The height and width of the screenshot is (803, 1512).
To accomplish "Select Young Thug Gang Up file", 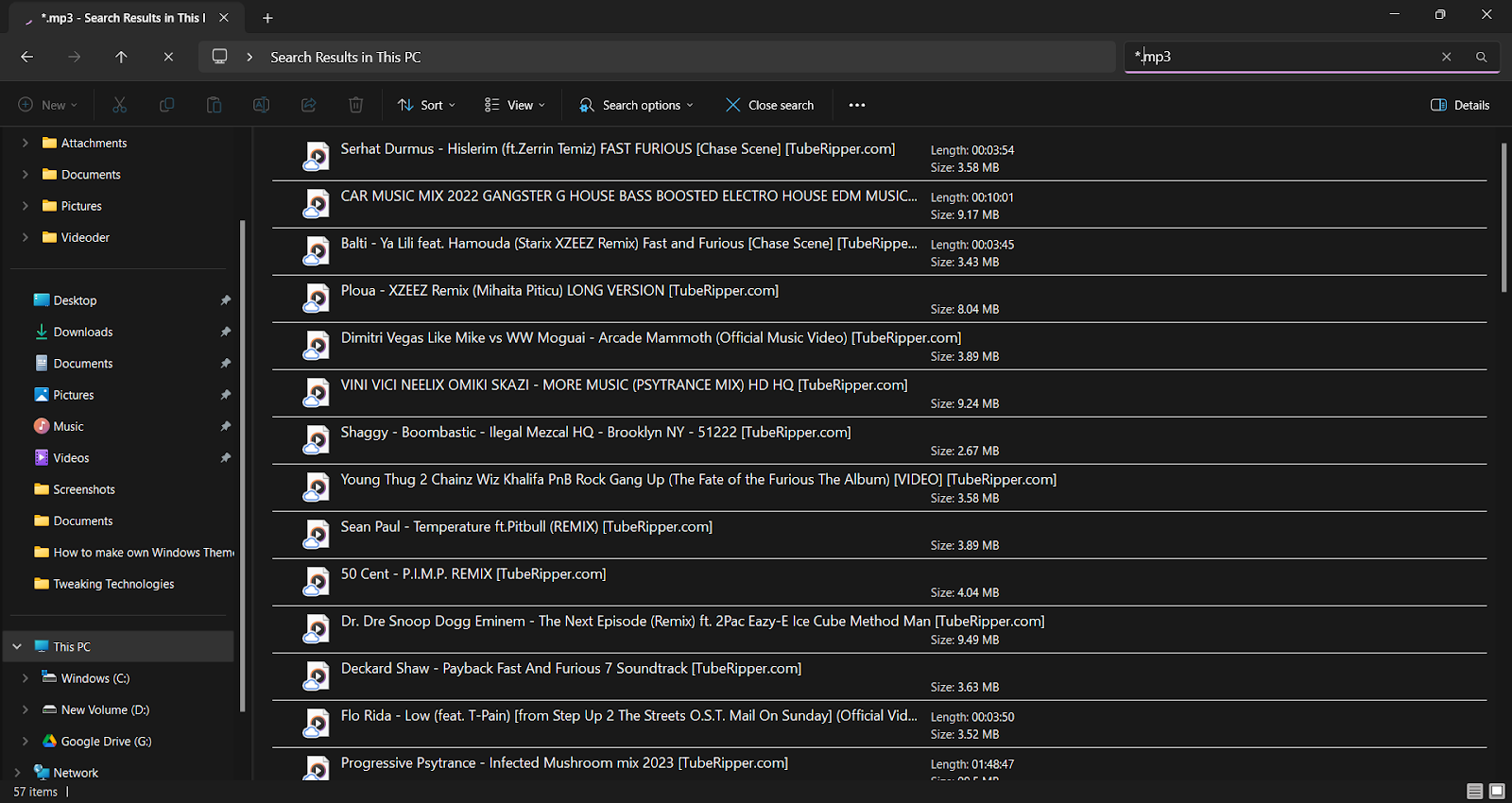I will (x=879, y=487).
